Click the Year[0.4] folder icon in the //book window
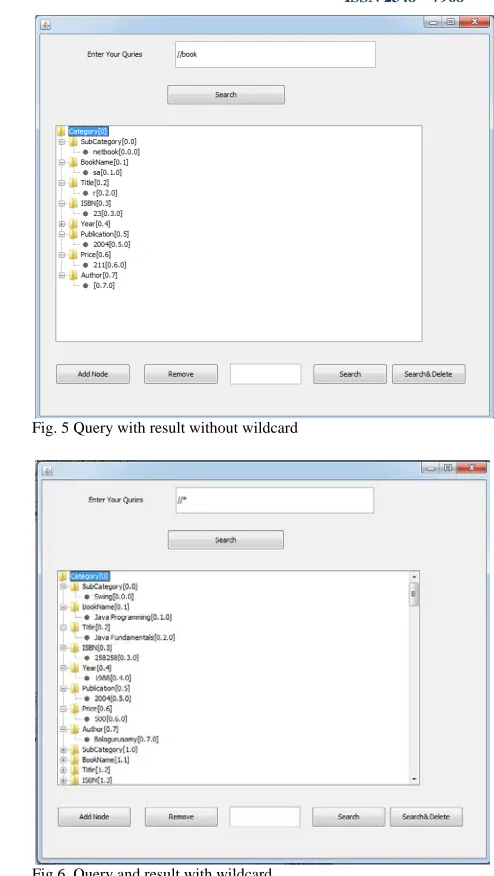The width and height of the screenshot is (494, 876). tap(73, 223)
